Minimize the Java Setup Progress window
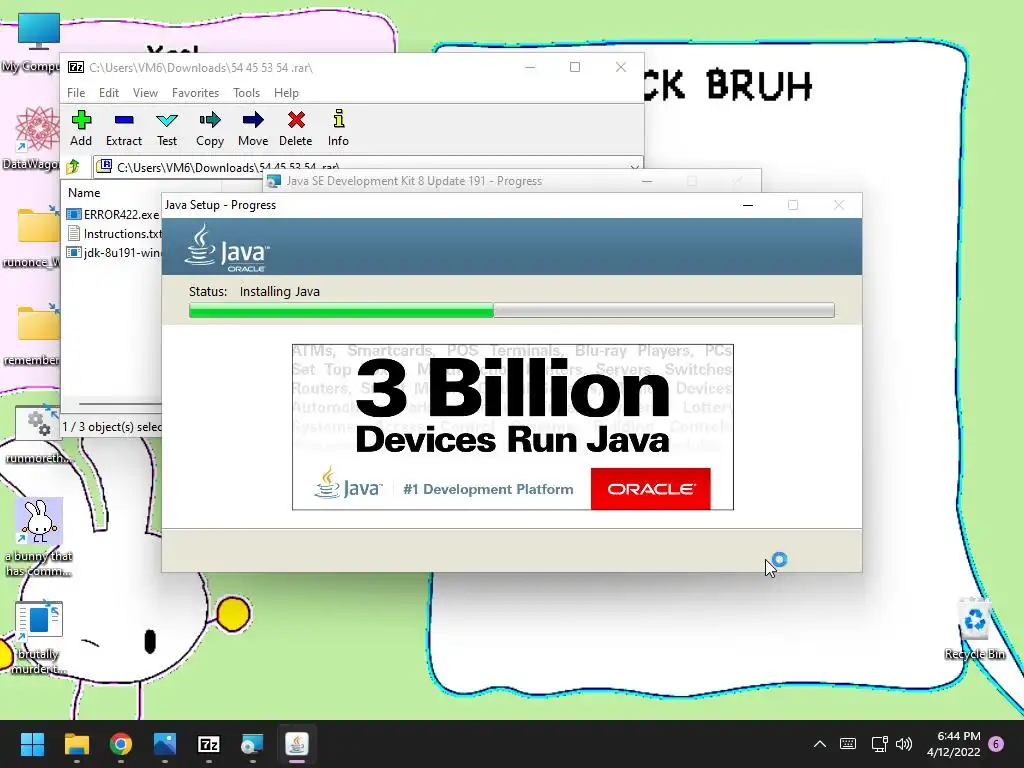The image size is (1024, 768). coord(748,205)
